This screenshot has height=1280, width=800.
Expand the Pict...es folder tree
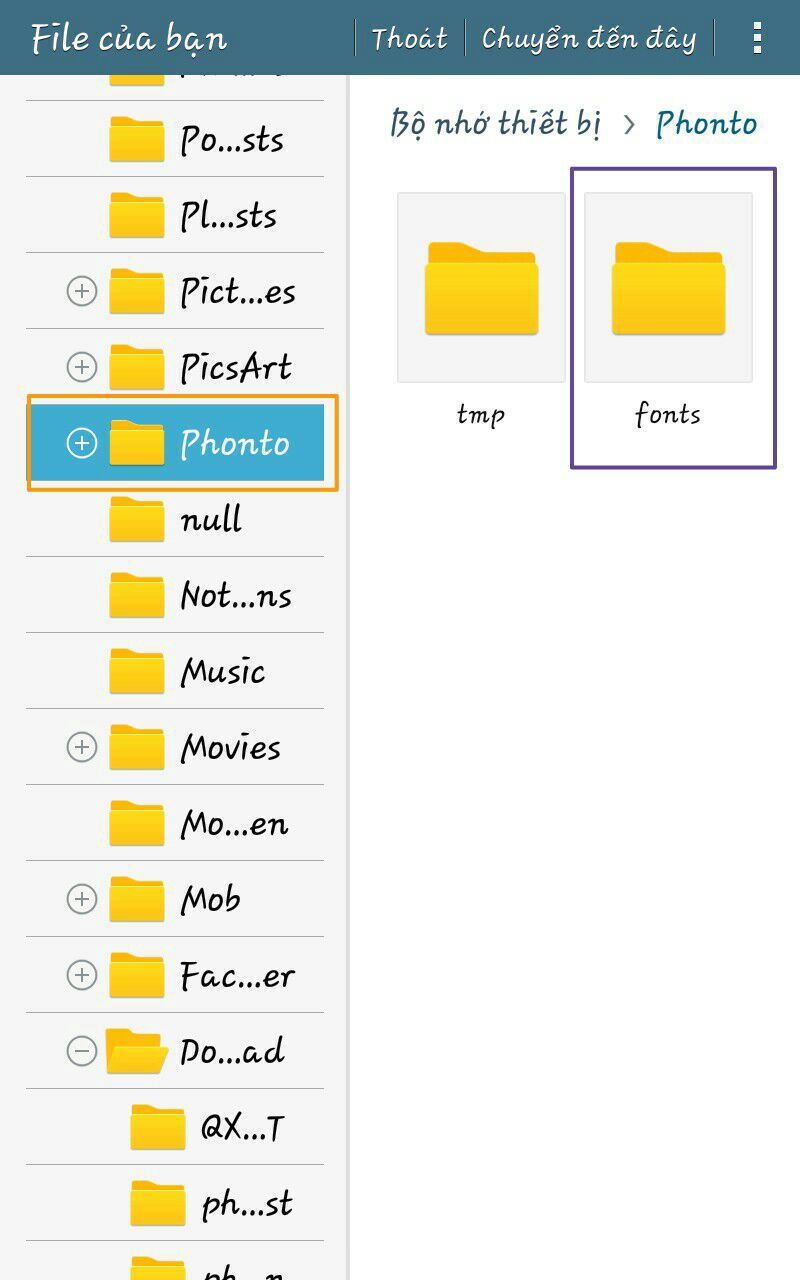(x=81, y=291)
